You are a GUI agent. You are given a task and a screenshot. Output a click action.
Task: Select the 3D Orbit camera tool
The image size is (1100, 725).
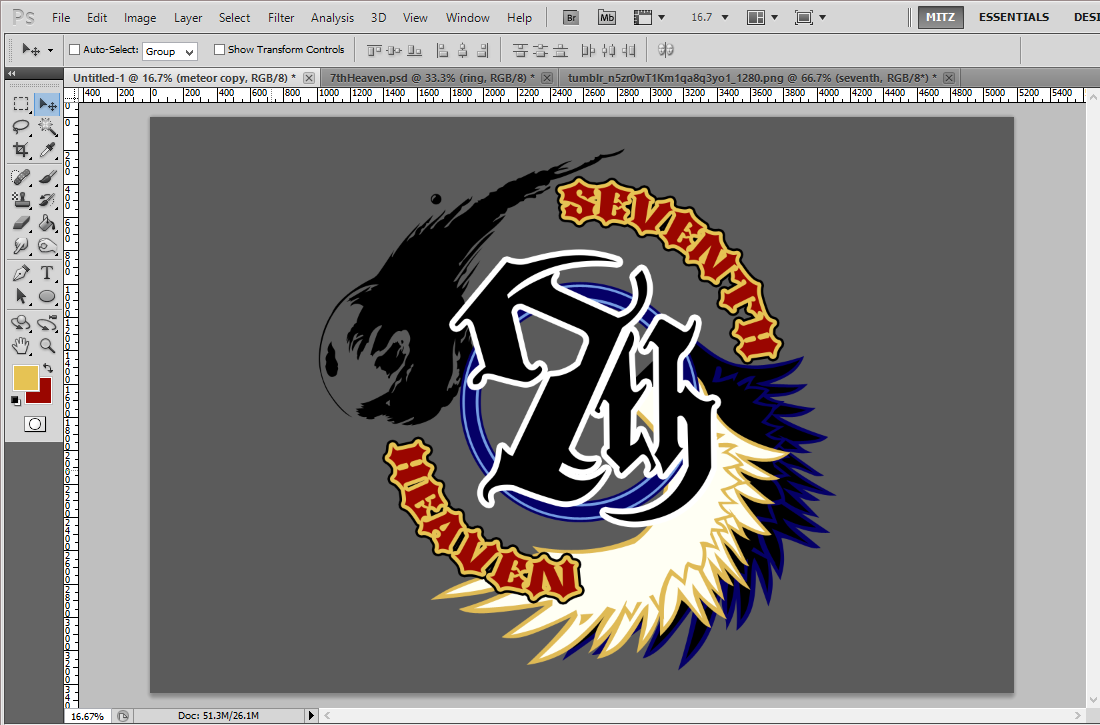47,323
